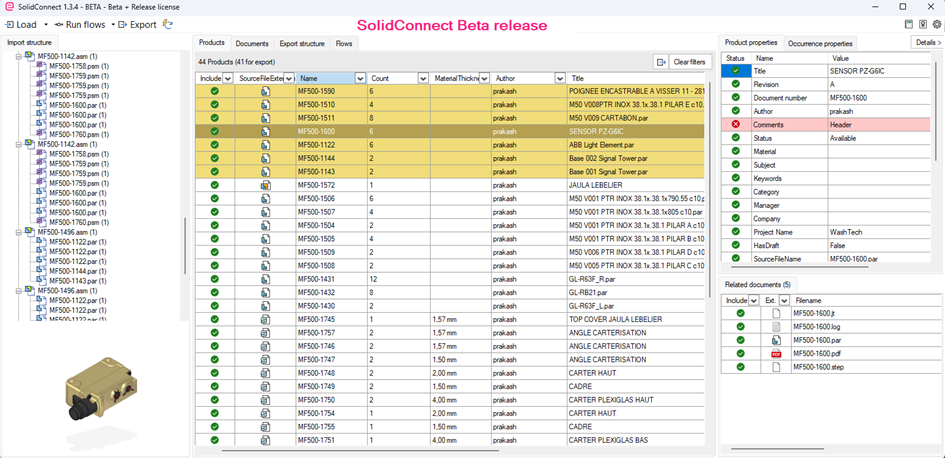Click the Details > button
This screenshot has height=458, width=945.
pos(928,42)
